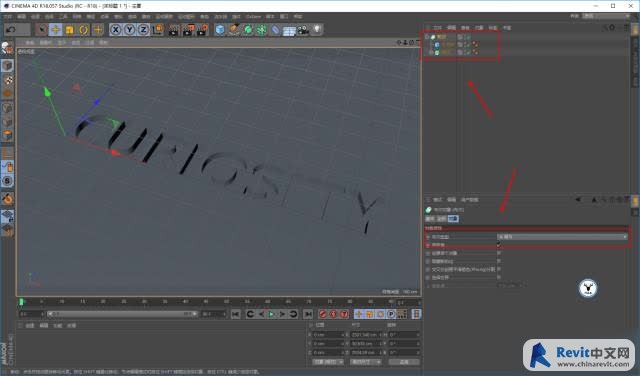Open the floor environment icon
This screenshot has width=640, height=376.
coord(289,31)
